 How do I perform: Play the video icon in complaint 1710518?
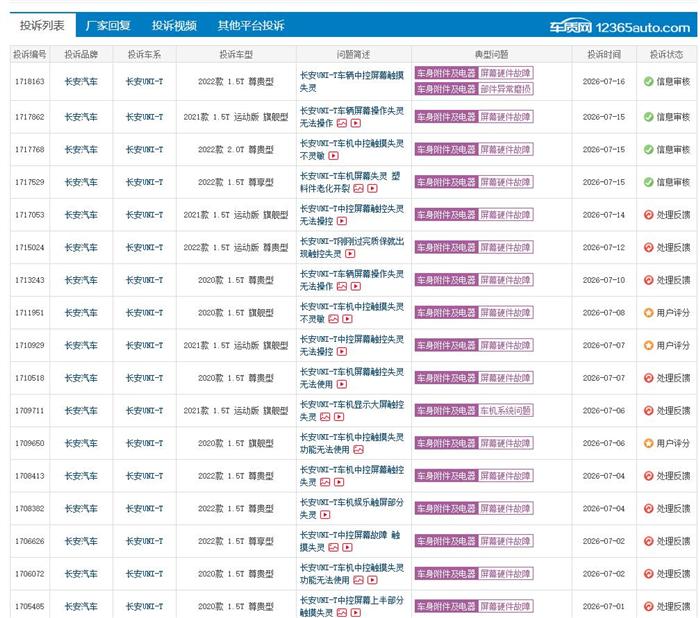(x=342, y=384)
